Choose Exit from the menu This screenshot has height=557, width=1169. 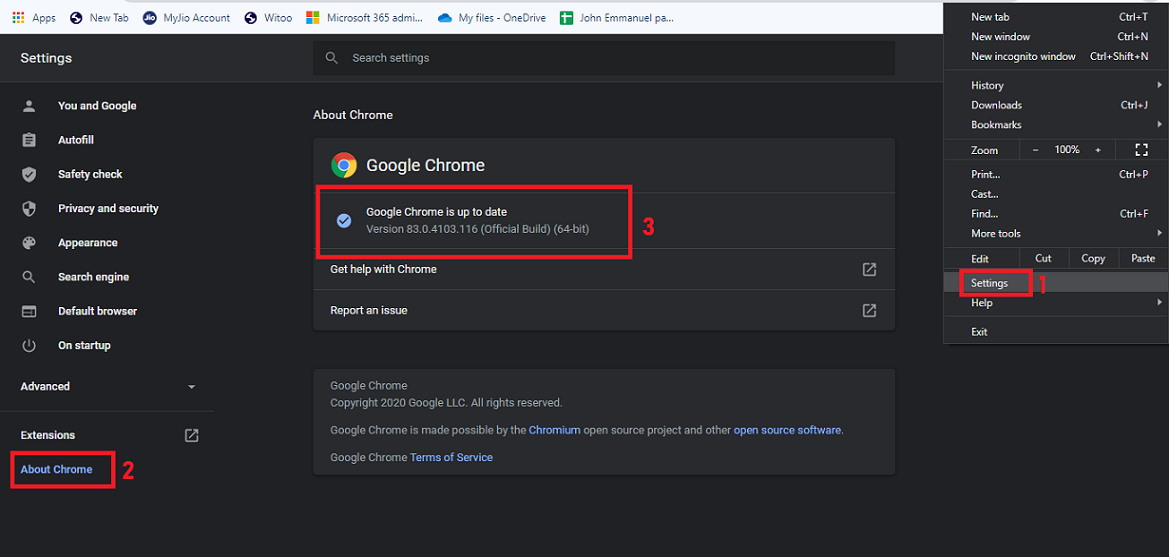coord(1056,332)
